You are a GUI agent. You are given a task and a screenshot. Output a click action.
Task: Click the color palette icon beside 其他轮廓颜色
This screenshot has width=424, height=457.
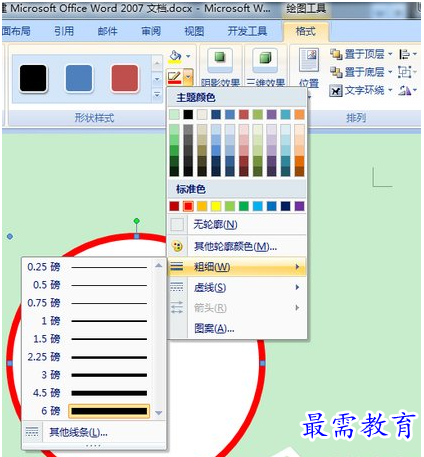point(177,246)
